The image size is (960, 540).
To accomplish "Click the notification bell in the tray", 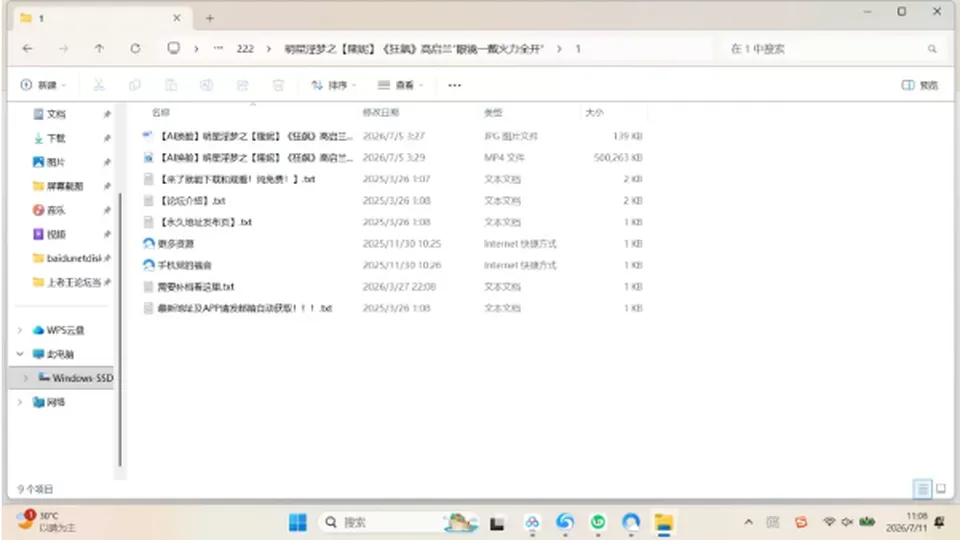I will (939, 522).
